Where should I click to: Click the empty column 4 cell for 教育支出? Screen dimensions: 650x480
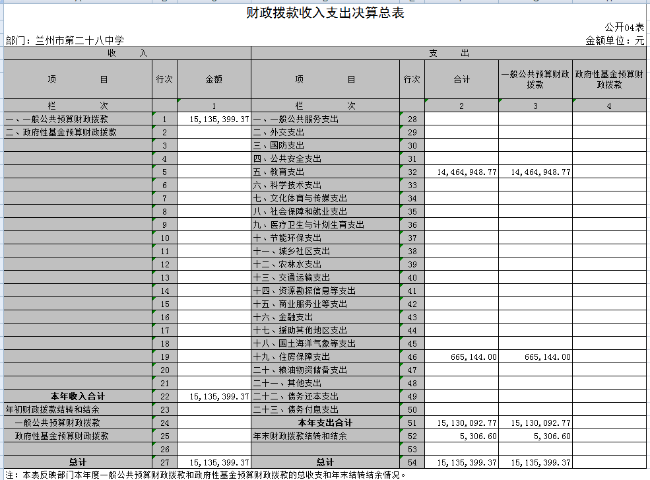[609, 172]
